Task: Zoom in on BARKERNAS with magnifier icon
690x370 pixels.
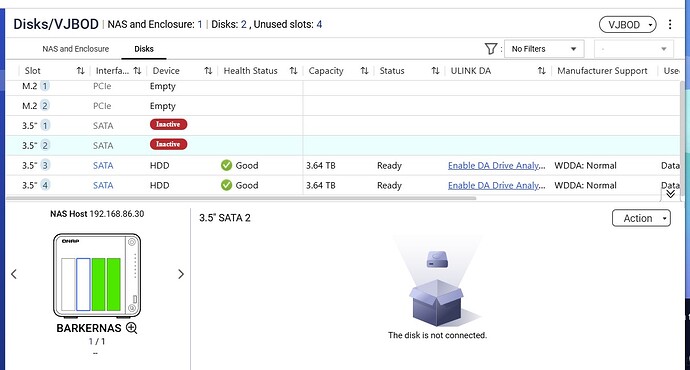Action: point(132,328)
